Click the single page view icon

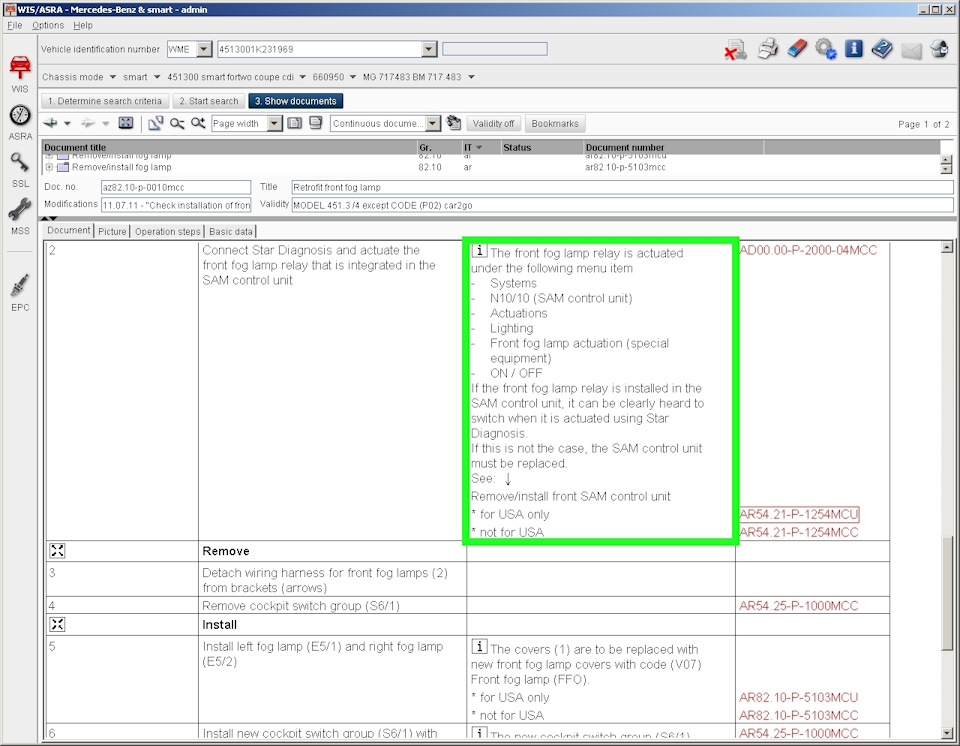click(294, 123)
